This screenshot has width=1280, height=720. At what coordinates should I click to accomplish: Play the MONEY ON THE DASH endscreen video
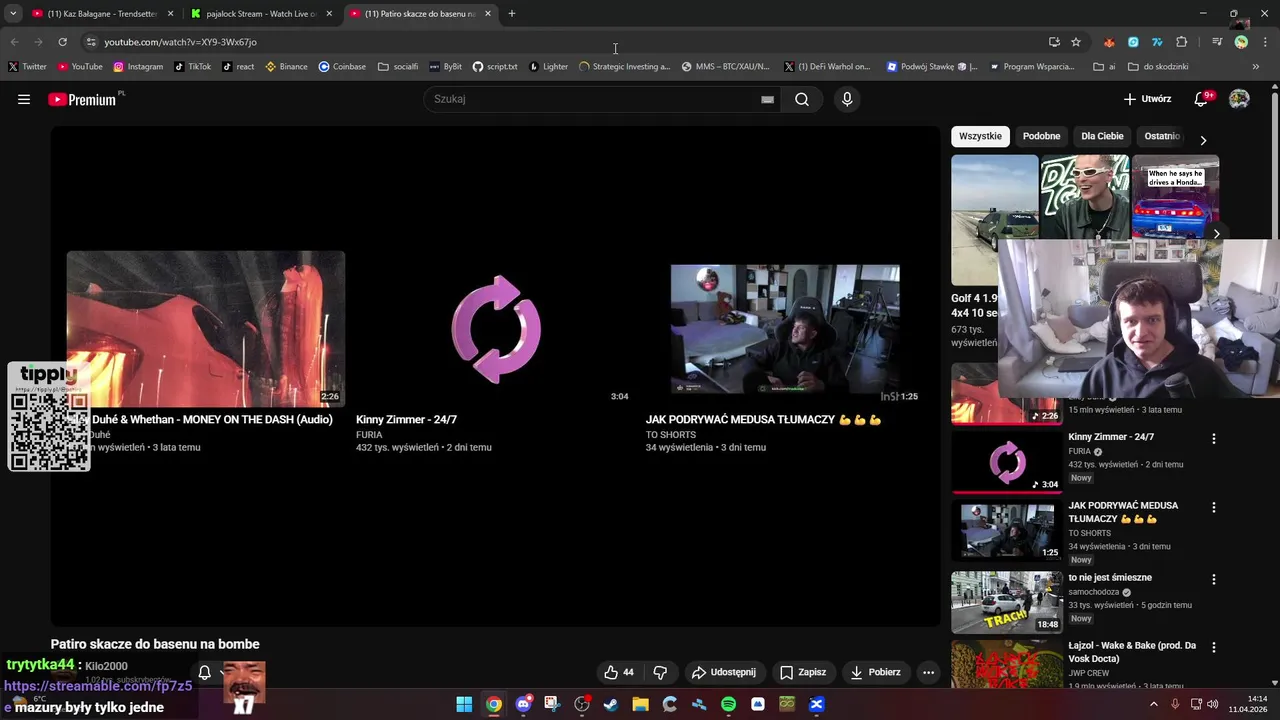tap(206, 328)
